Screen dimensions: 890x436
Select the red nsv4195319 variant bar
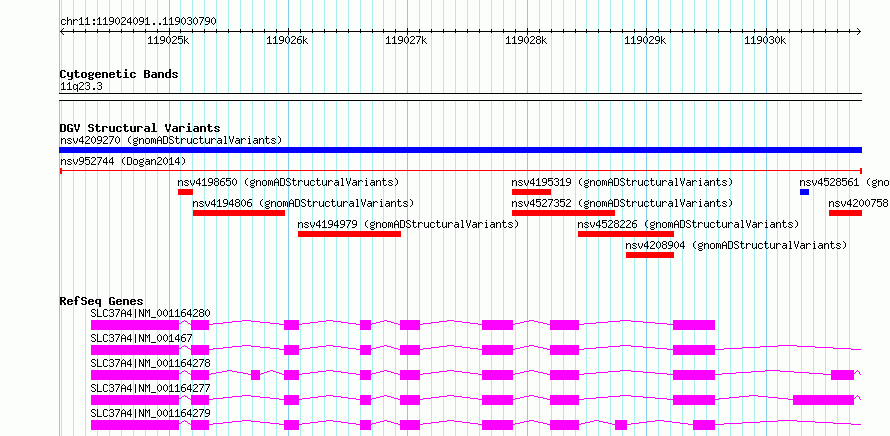pos(531,192)
